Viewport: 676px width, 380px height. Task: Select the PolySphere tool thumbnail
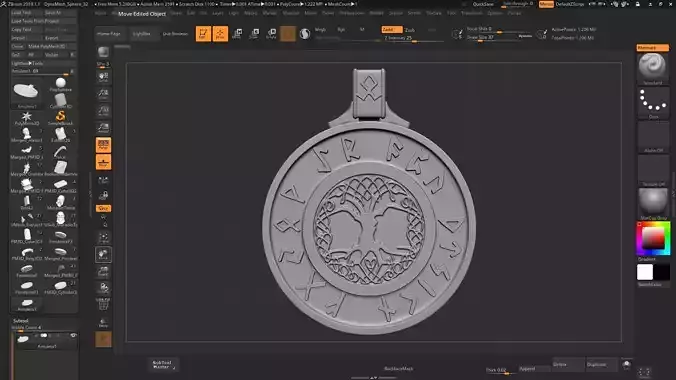[61, 84]
